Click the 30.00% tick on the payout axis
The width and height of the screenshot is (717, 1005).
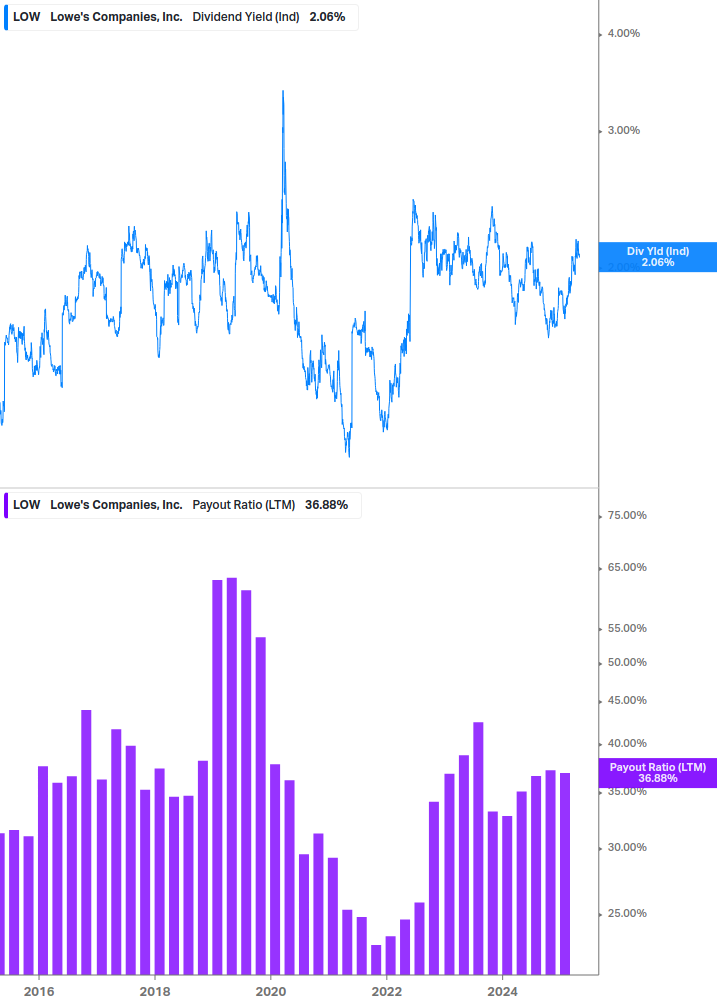[627, 847]
